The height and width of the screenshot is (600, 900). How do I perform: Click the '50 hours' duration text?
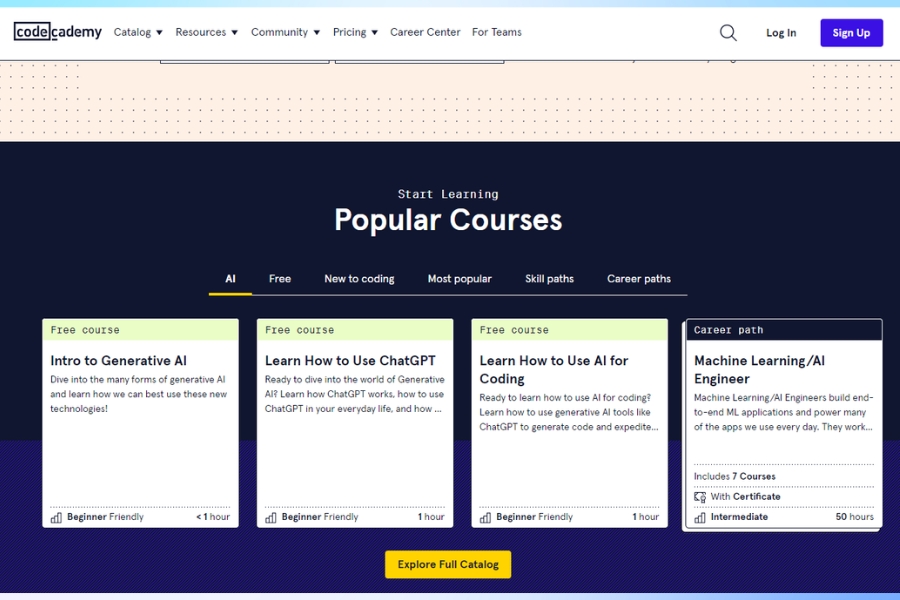tap(855, 517)
